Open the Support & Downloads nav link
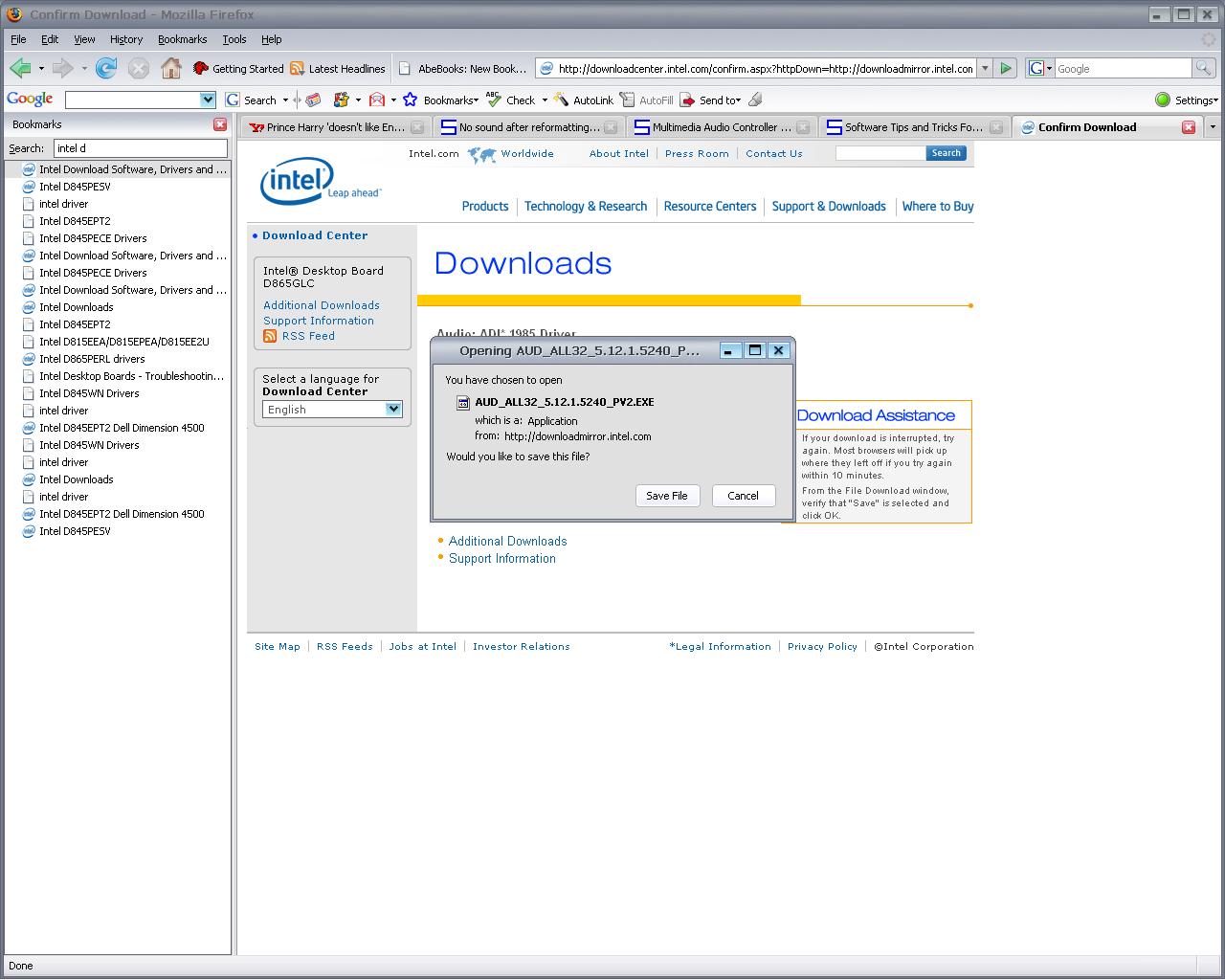The image size is (1225, 980). coord(829,207)
